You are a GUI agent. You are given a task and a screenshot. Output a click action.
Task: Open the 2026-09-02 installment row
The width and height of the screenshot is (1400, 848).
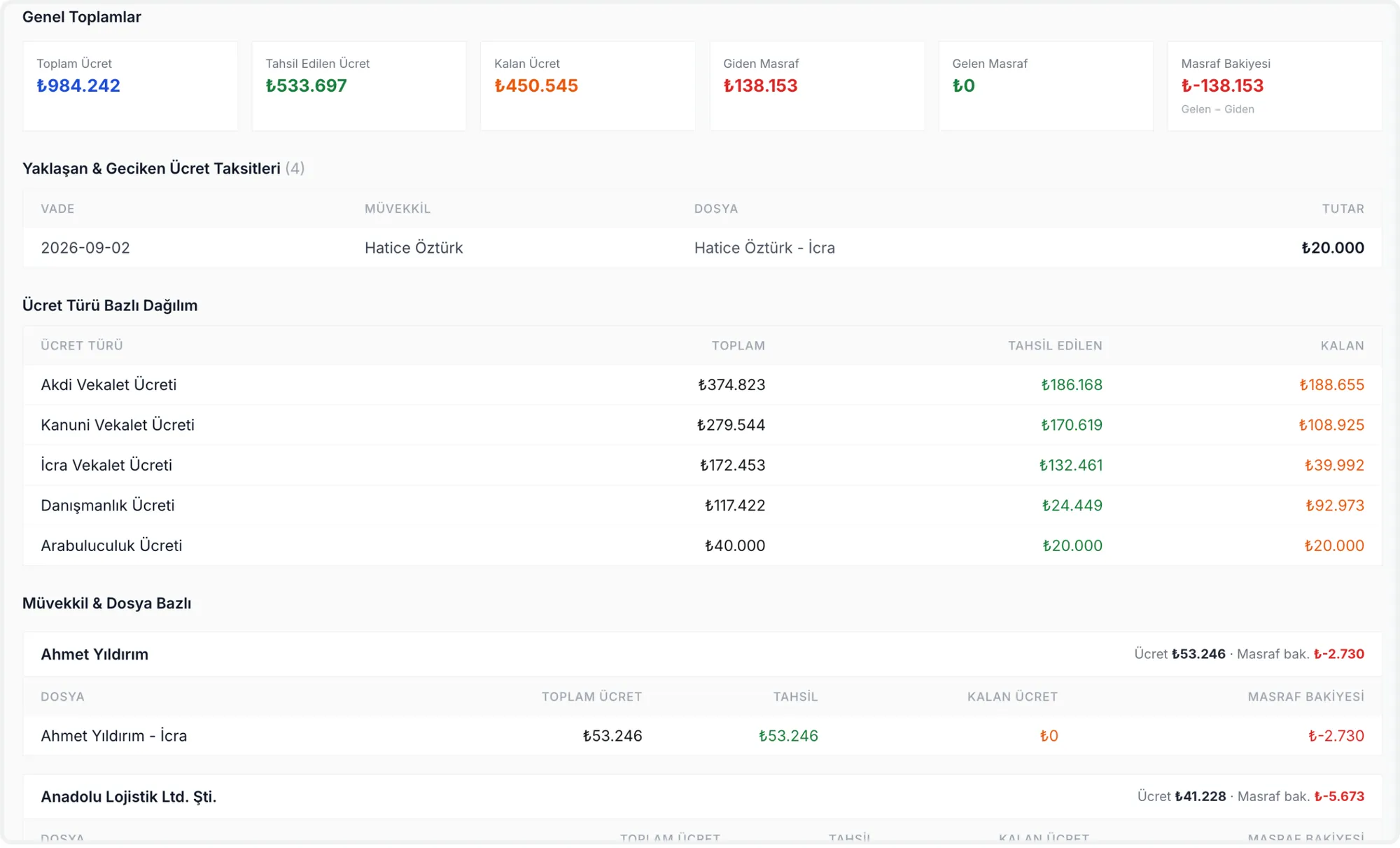[702, 248]
